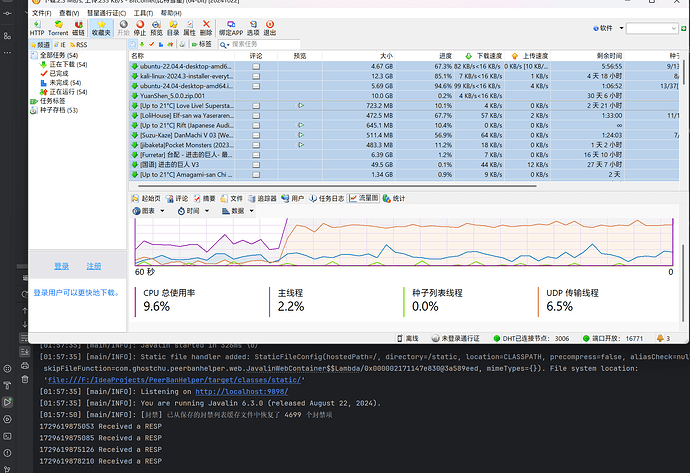This screenshot has width=690, height=473.
Task: Add magnet link via 磁链 button
Action: tap(78, 28)
